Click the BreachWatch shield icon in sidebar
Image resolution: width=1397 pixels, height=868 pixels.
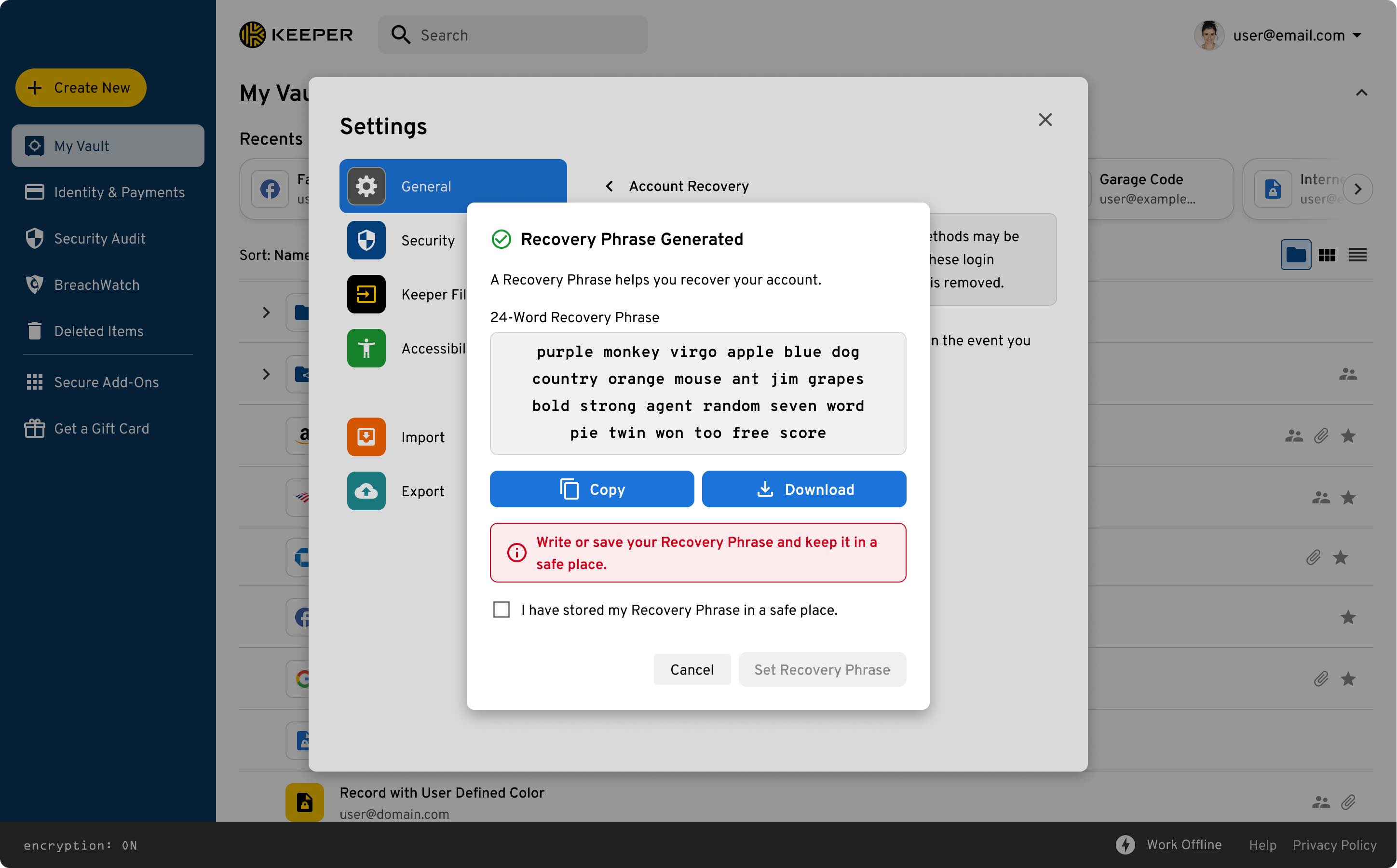(34, 285)
